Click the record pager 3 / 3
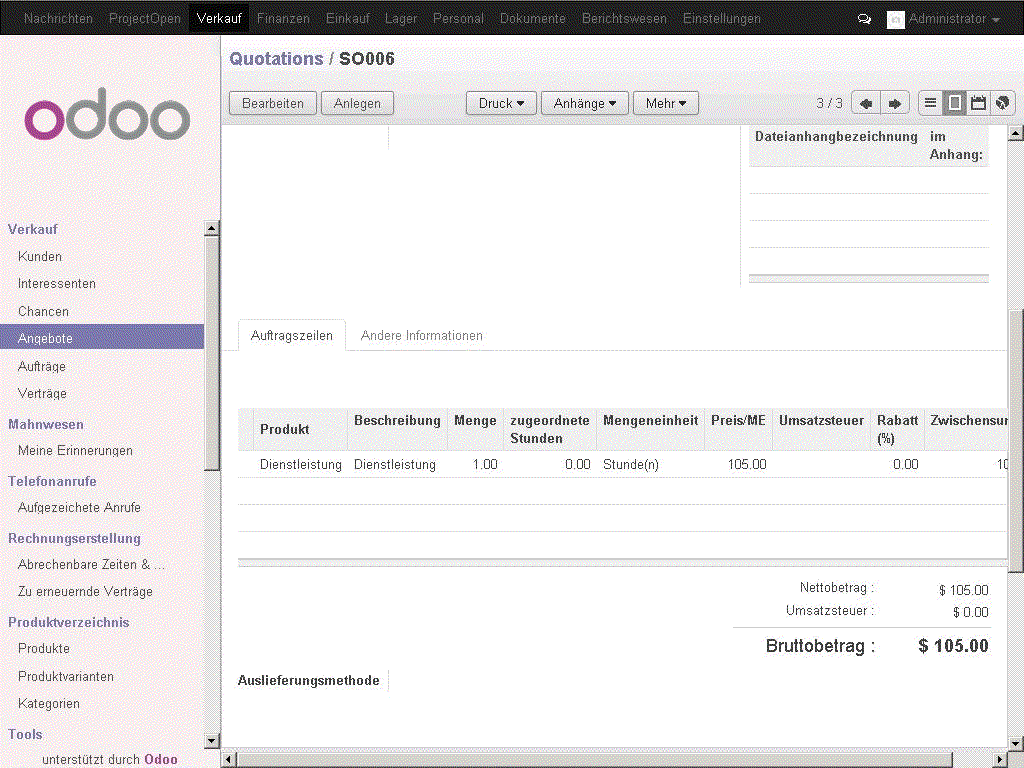This screenshot has height=768, width=1024. point(829,103)
